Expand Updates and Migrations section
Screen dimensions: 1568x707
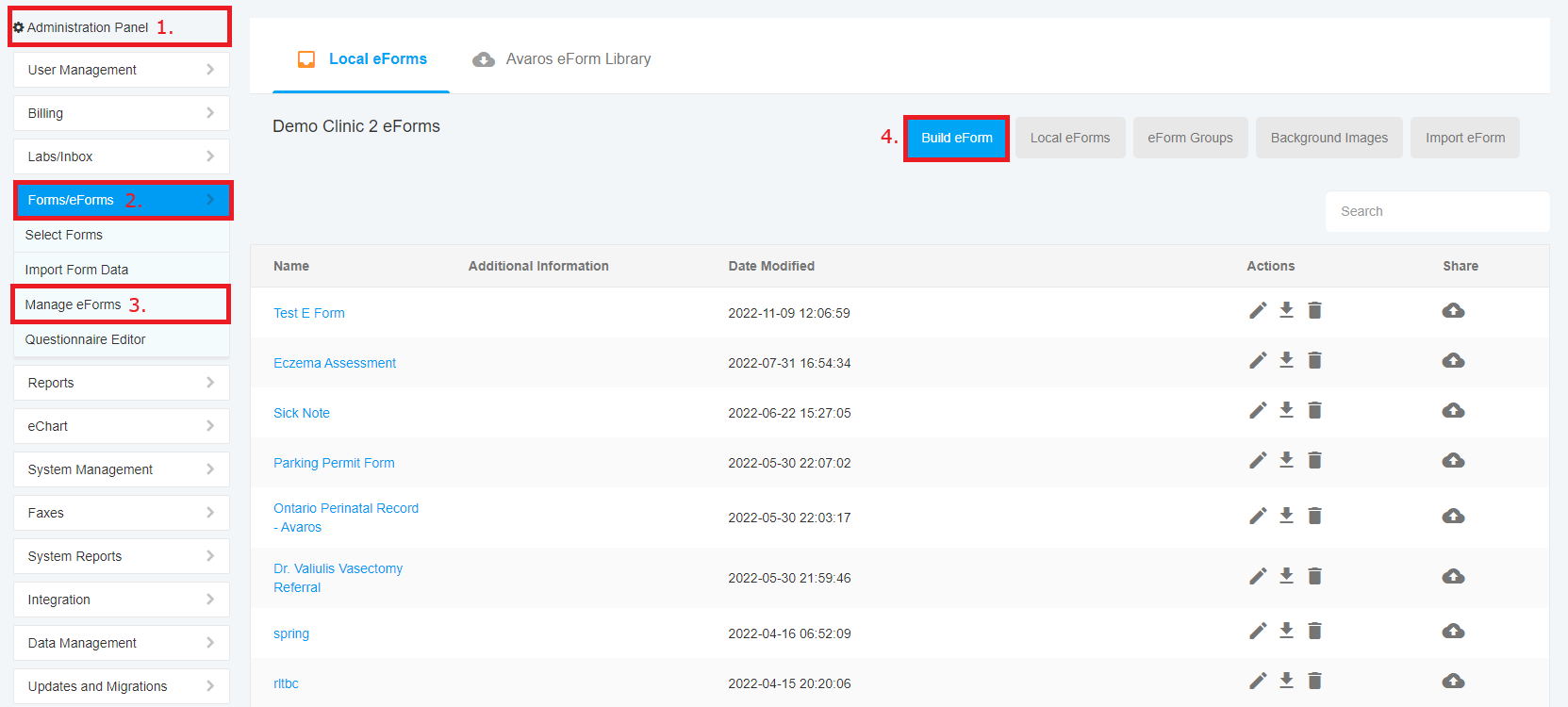pos(122,686)
